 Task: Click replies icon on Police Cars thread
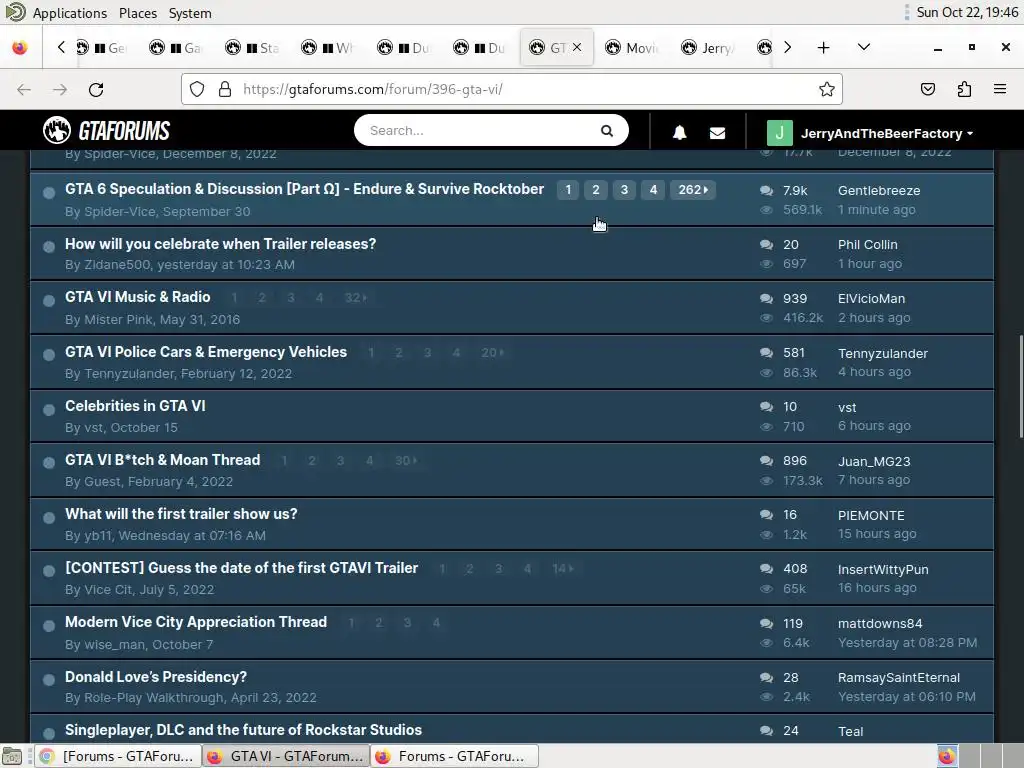click(766, 353)
